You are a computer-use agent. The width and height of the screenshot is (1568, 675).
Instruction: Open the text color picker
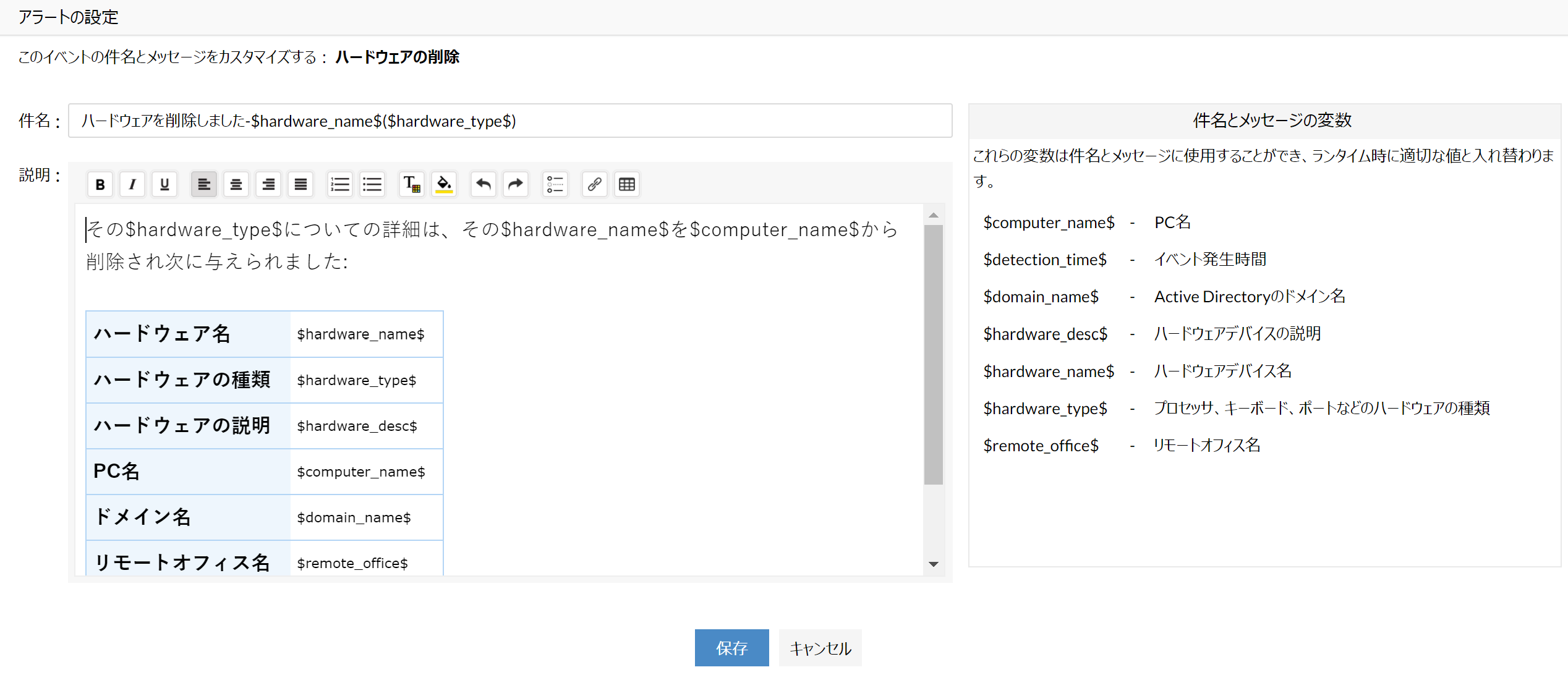click(x=412, y=184)
